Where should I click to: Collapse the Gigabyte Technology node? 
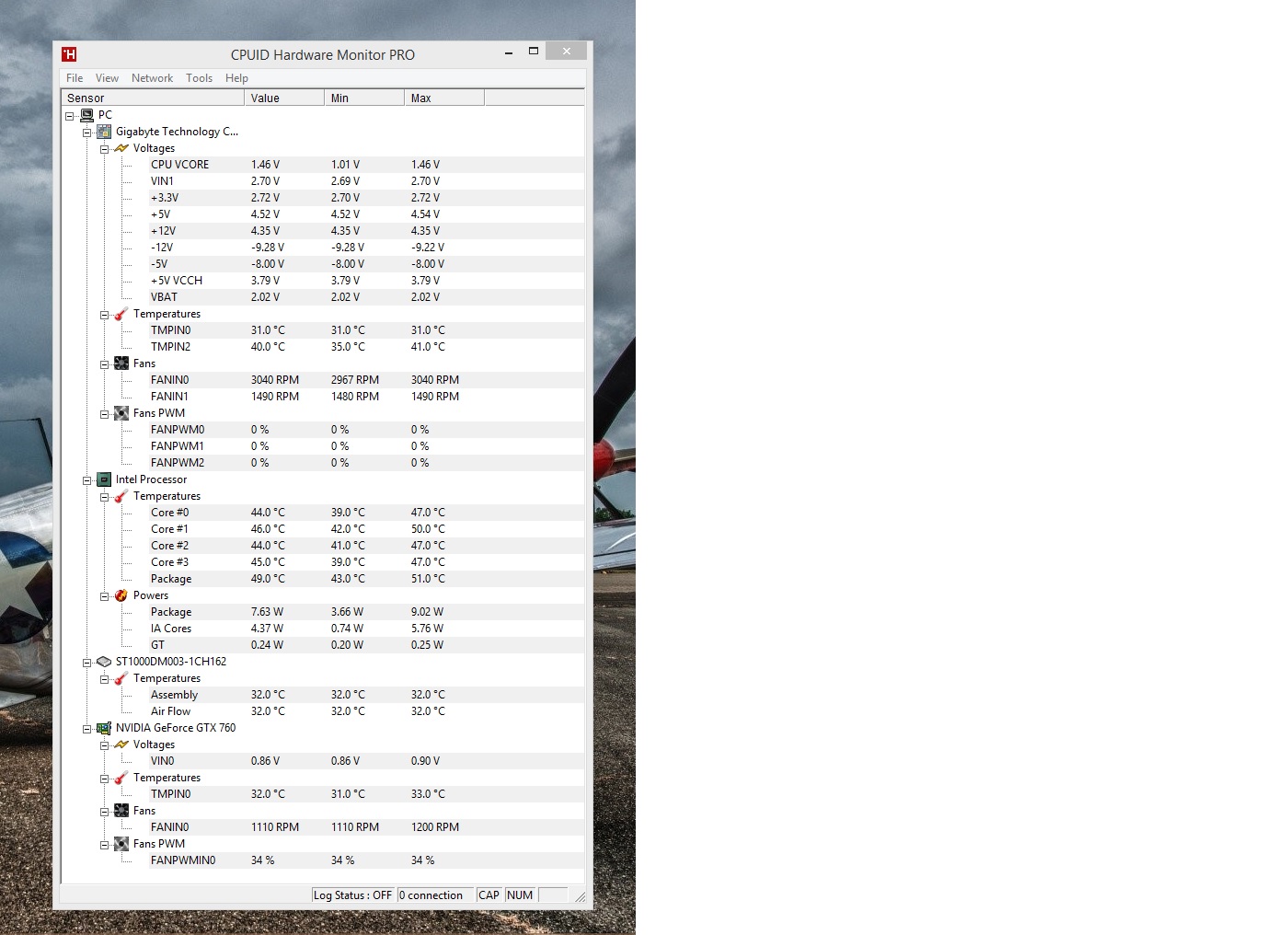coord(86,133)
